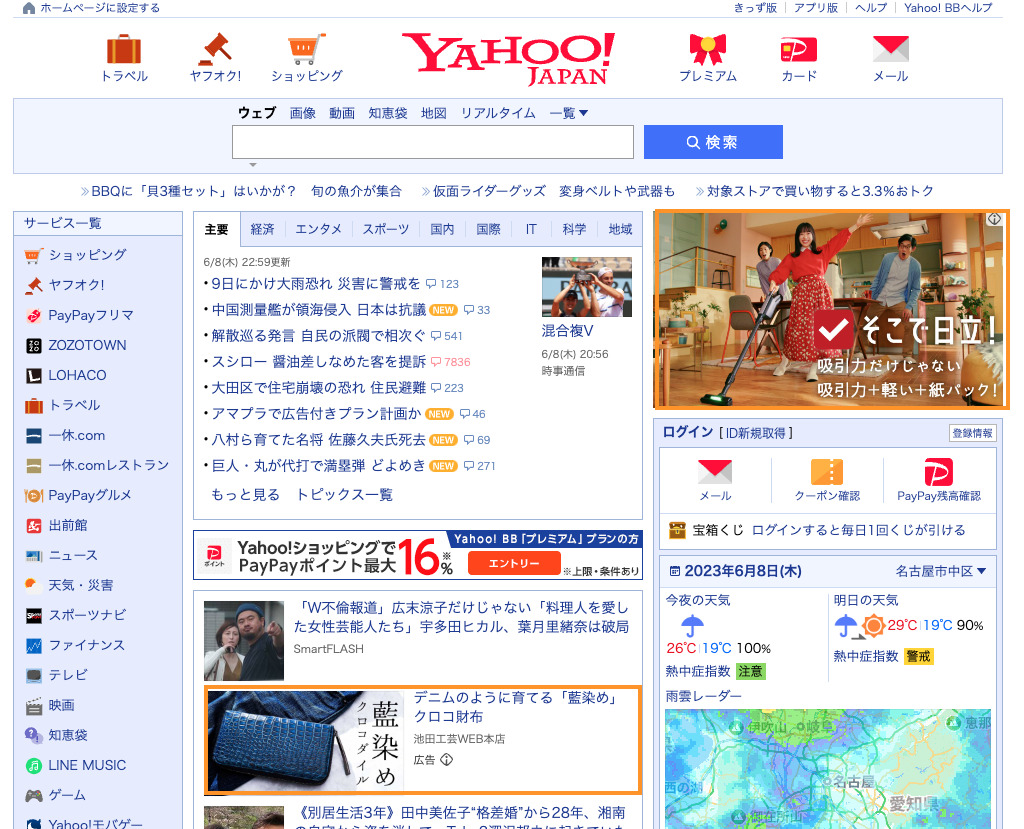Click the home icon beside ホームページに設定する

29,8
